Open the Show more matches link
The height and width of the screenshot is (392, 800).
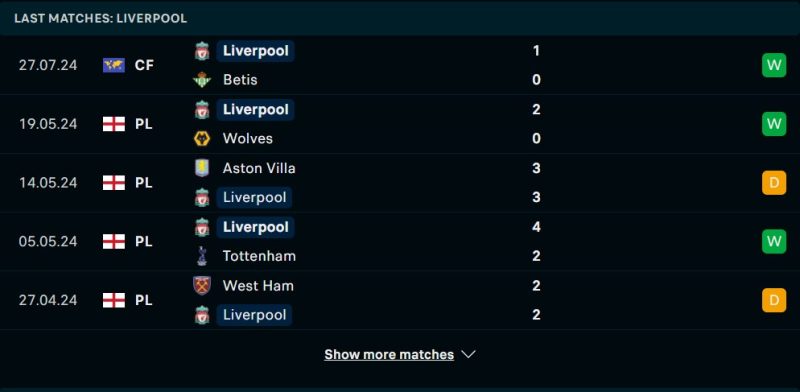tap(389, 354)
